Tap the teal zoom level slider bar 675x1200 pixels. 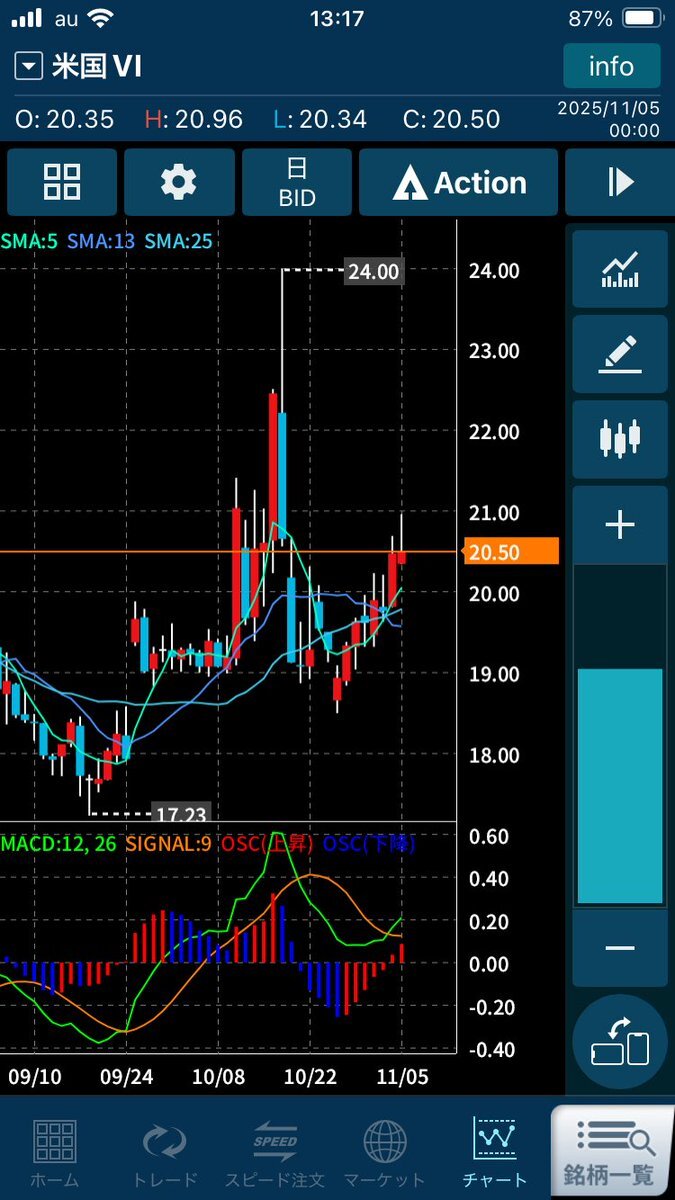tap(620, 785)
